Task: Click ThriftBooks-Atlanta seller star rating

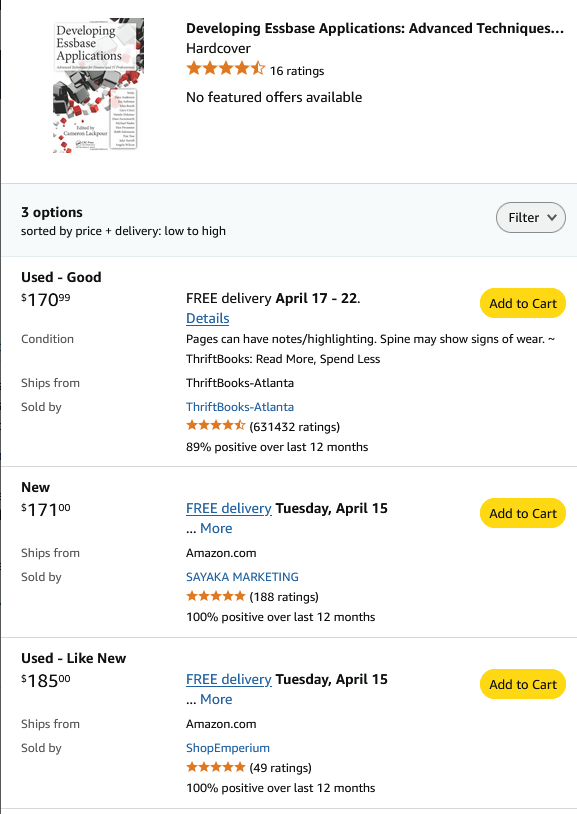Action: [216, 426]
